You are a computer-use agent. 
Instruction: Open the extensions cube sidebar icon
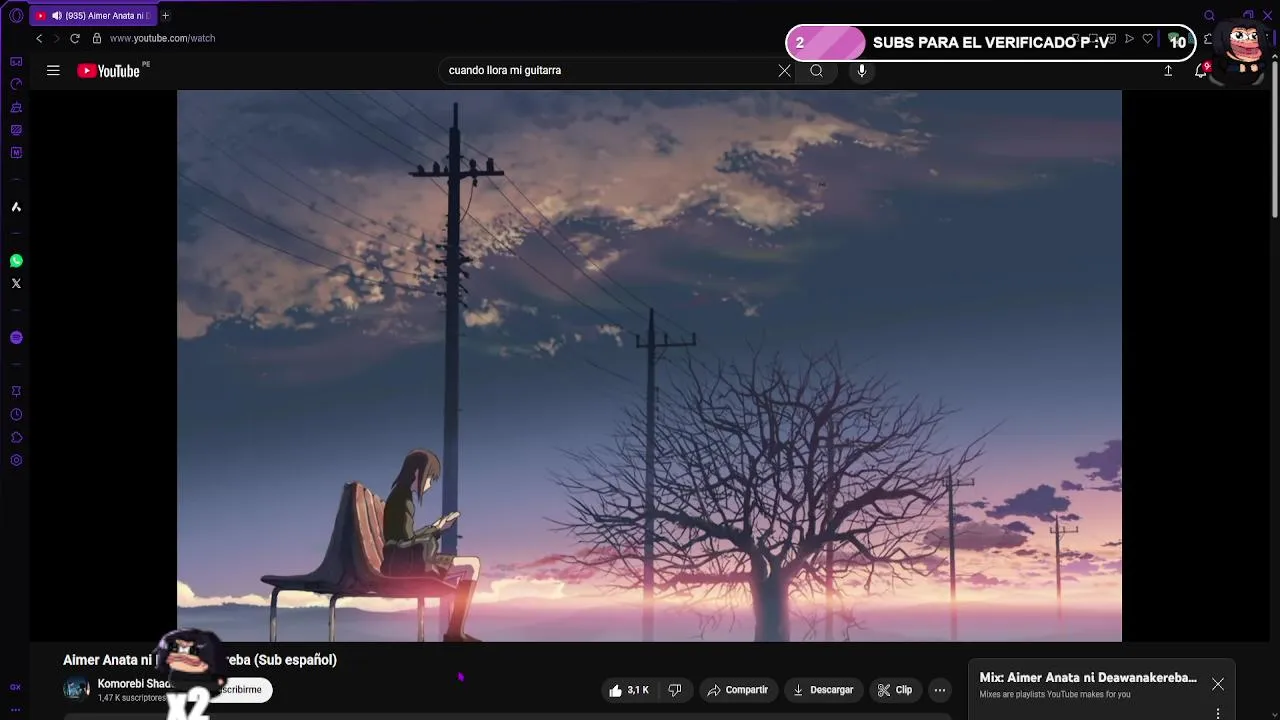point(16,438)
